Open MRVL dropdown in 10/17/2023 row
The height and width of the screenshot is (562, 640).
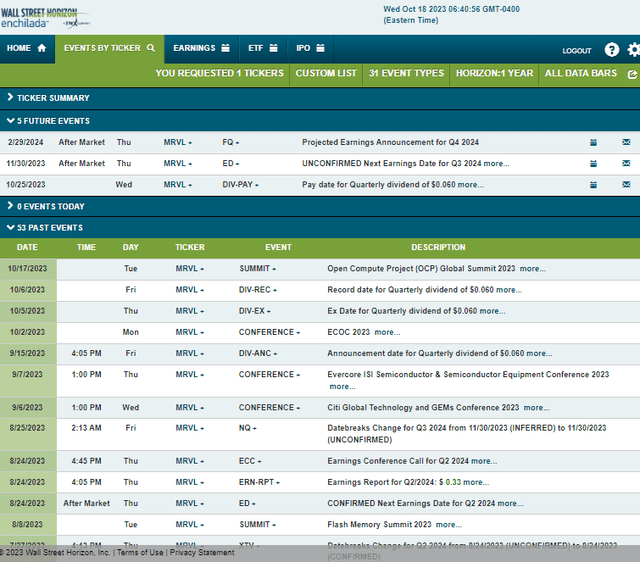point(190,269)
